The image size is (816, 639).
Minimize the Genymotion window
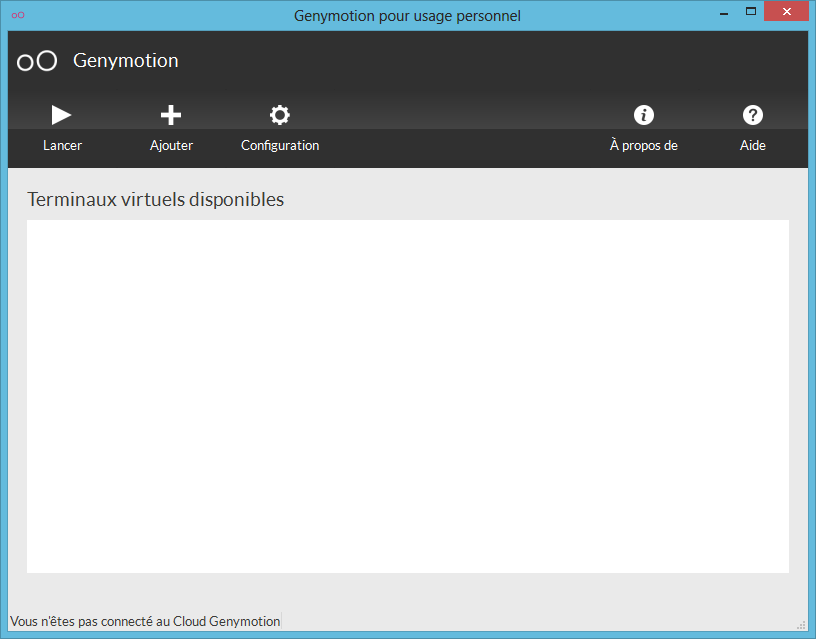click(723, 12)
